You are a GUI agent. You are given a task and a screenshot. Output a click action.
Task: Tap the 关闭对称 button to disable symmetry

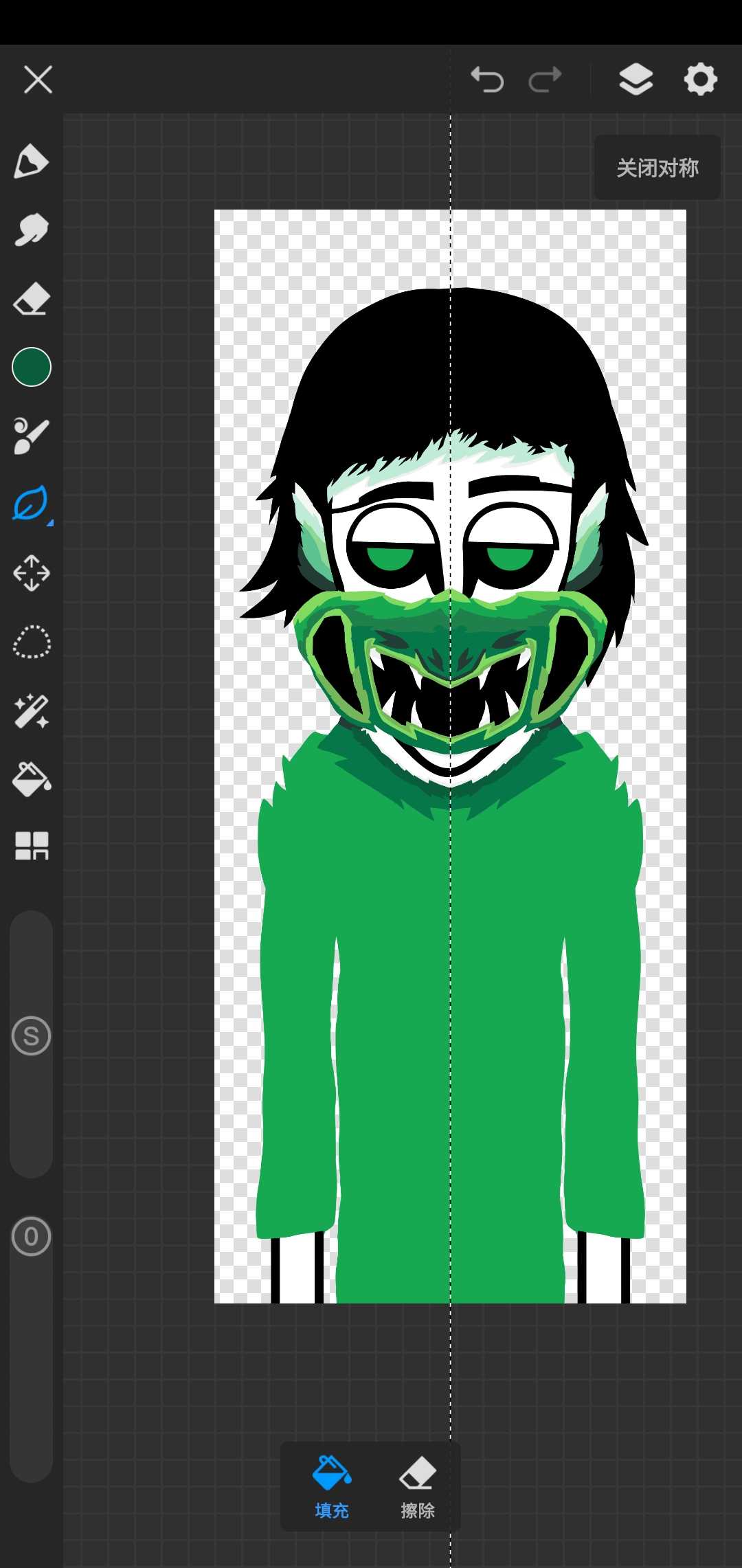pyautogui.click(x=657, y=168)
